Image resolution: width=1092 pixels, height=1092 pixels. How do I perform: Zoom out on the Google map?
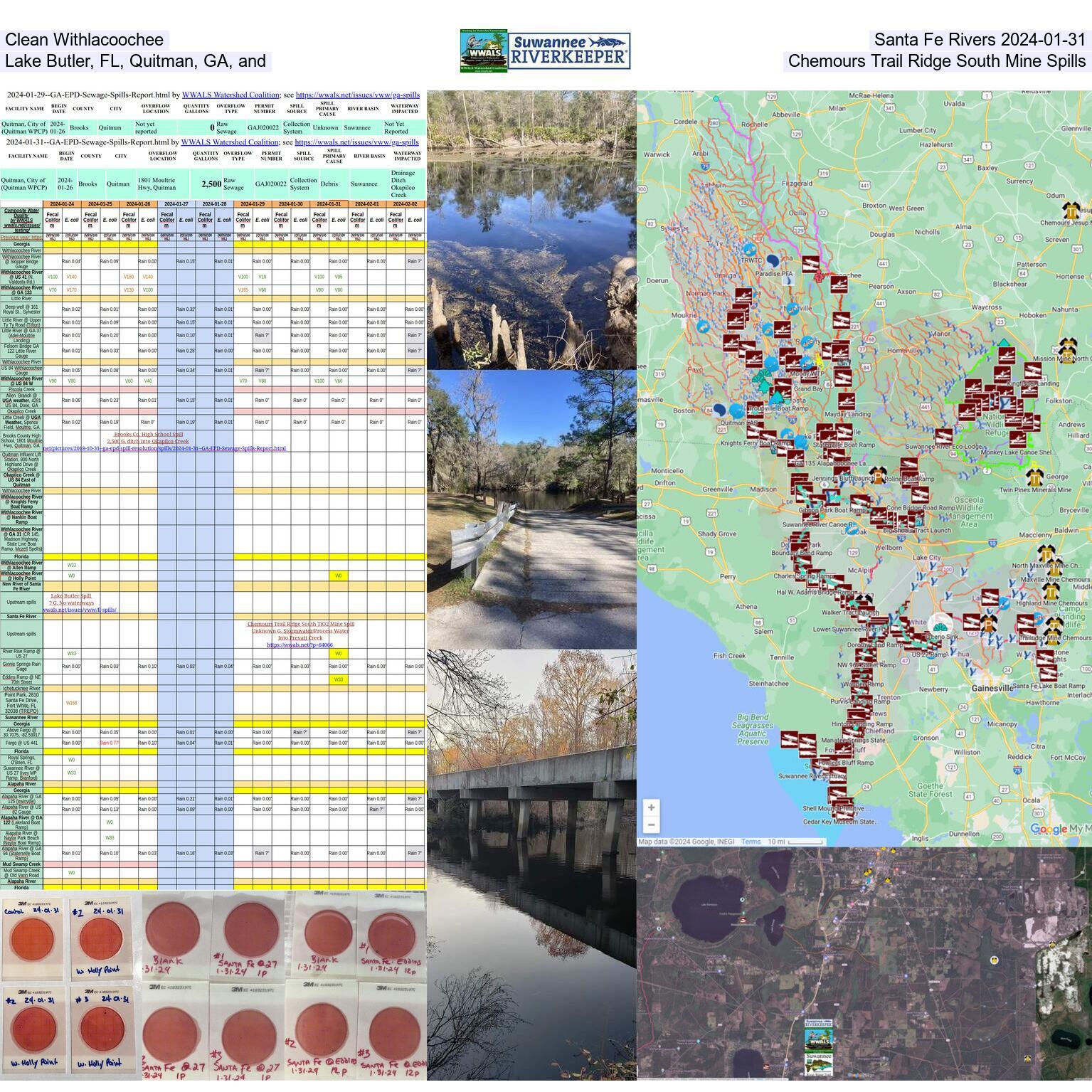tap(651, 825)
